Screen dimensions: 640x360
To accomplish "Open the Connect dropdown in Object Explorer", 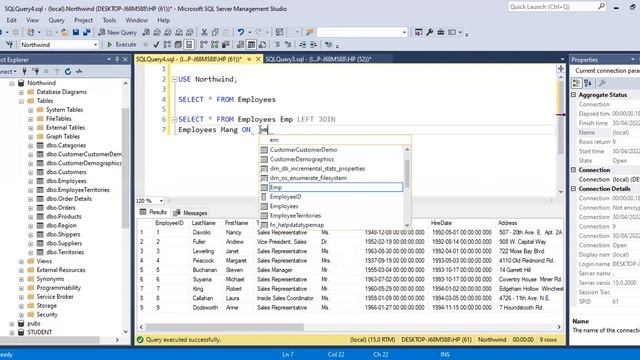I will 7,71.
